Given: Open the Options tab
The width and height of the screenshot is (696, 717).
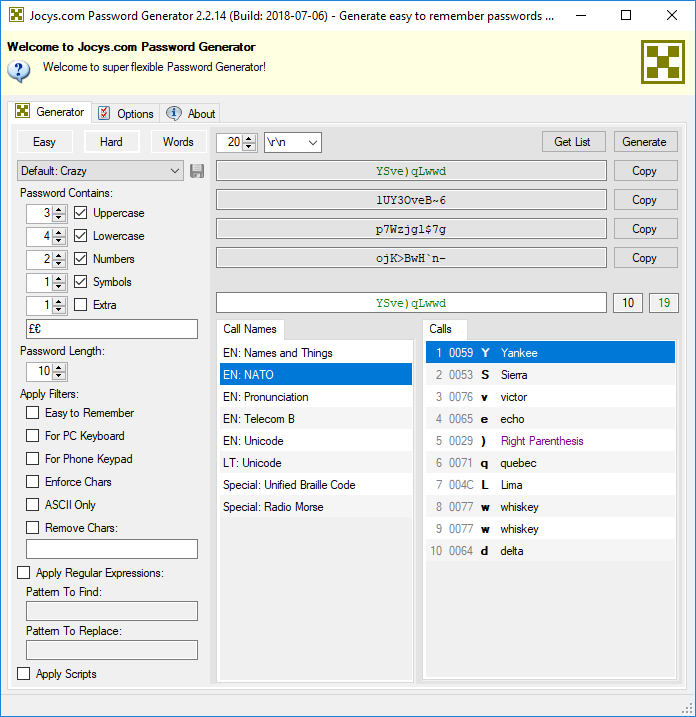Looking at the screenshot, I should click(126, 113).
